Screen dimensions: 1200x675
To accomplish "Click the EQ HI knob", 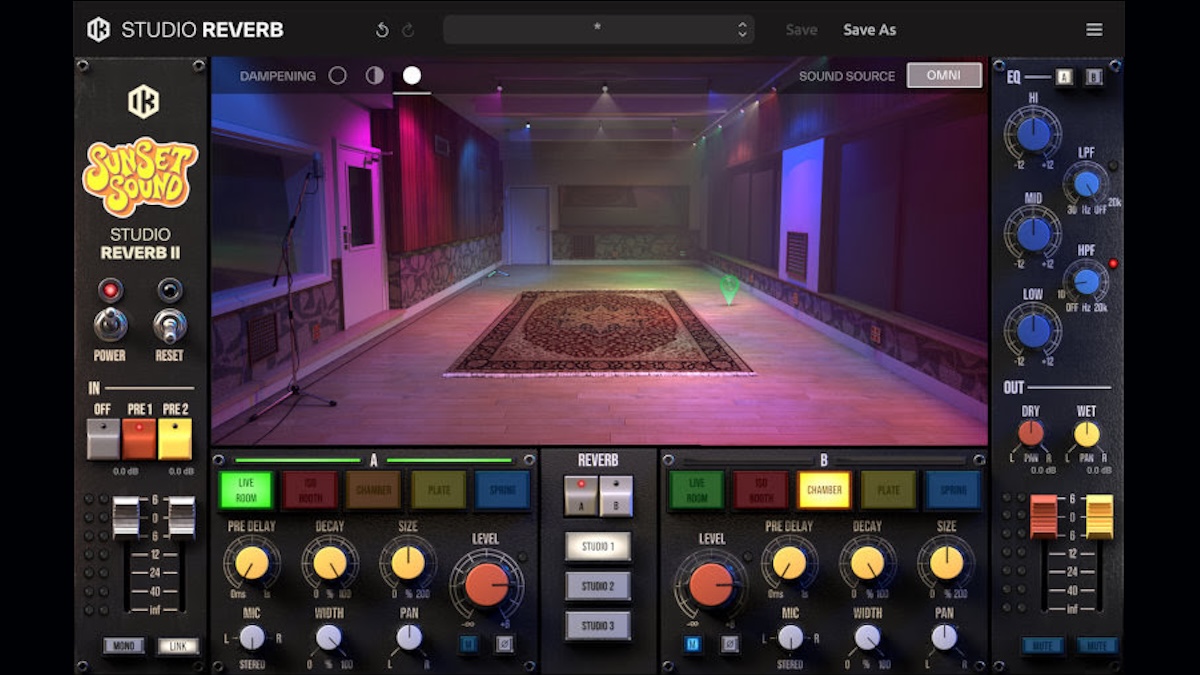I will pos(1034,132).
